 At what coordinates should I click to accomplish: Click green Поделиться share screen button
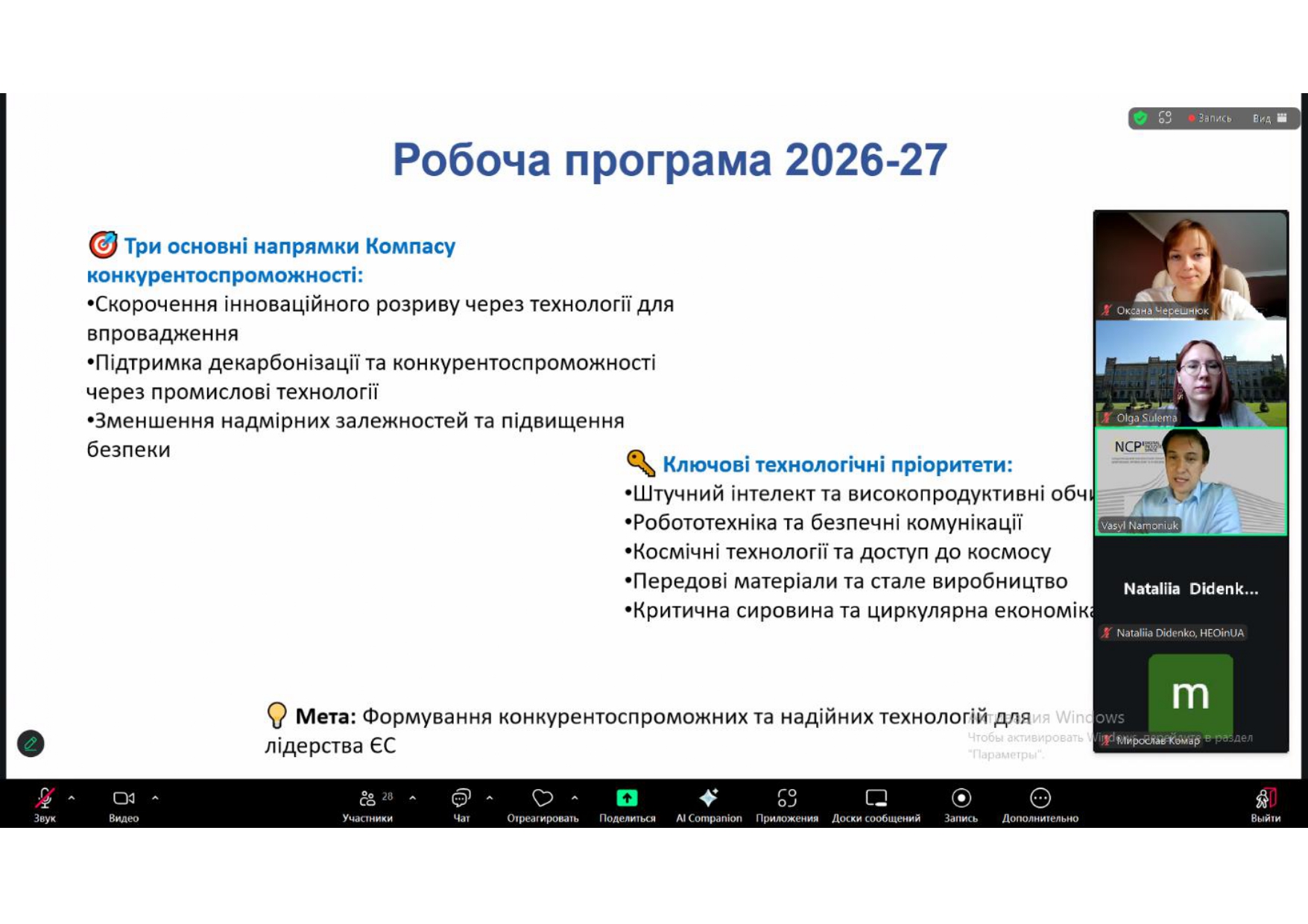pyautogui.click(x=627, y=799)
